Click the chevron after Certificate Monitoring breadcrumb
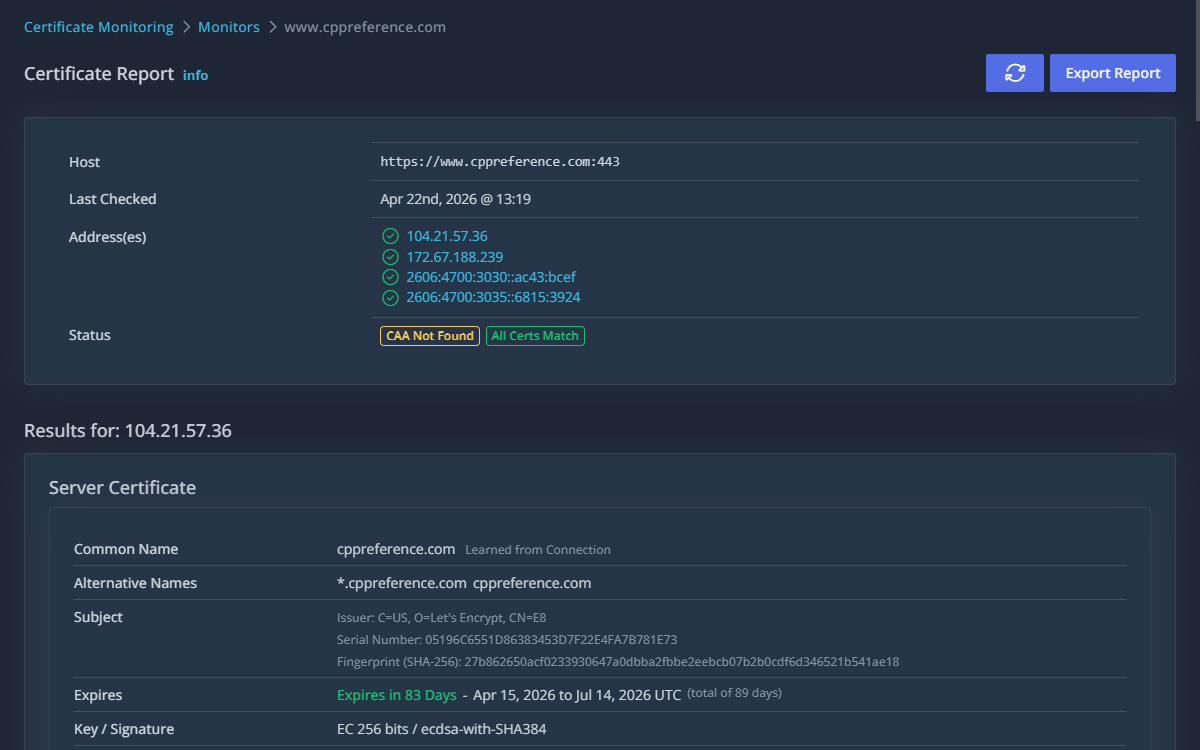1200x750 pixels. point(186,27)
